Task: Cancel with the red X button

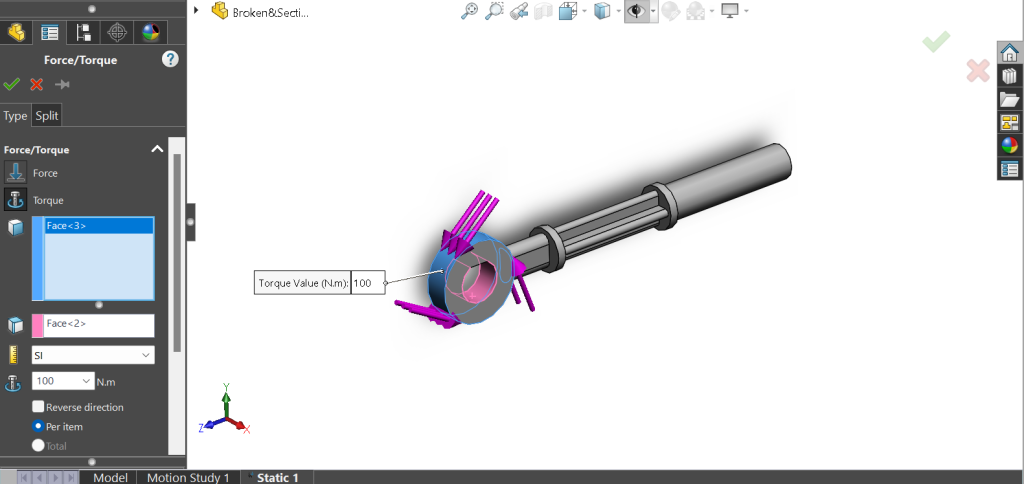Action: coord(37,85)
